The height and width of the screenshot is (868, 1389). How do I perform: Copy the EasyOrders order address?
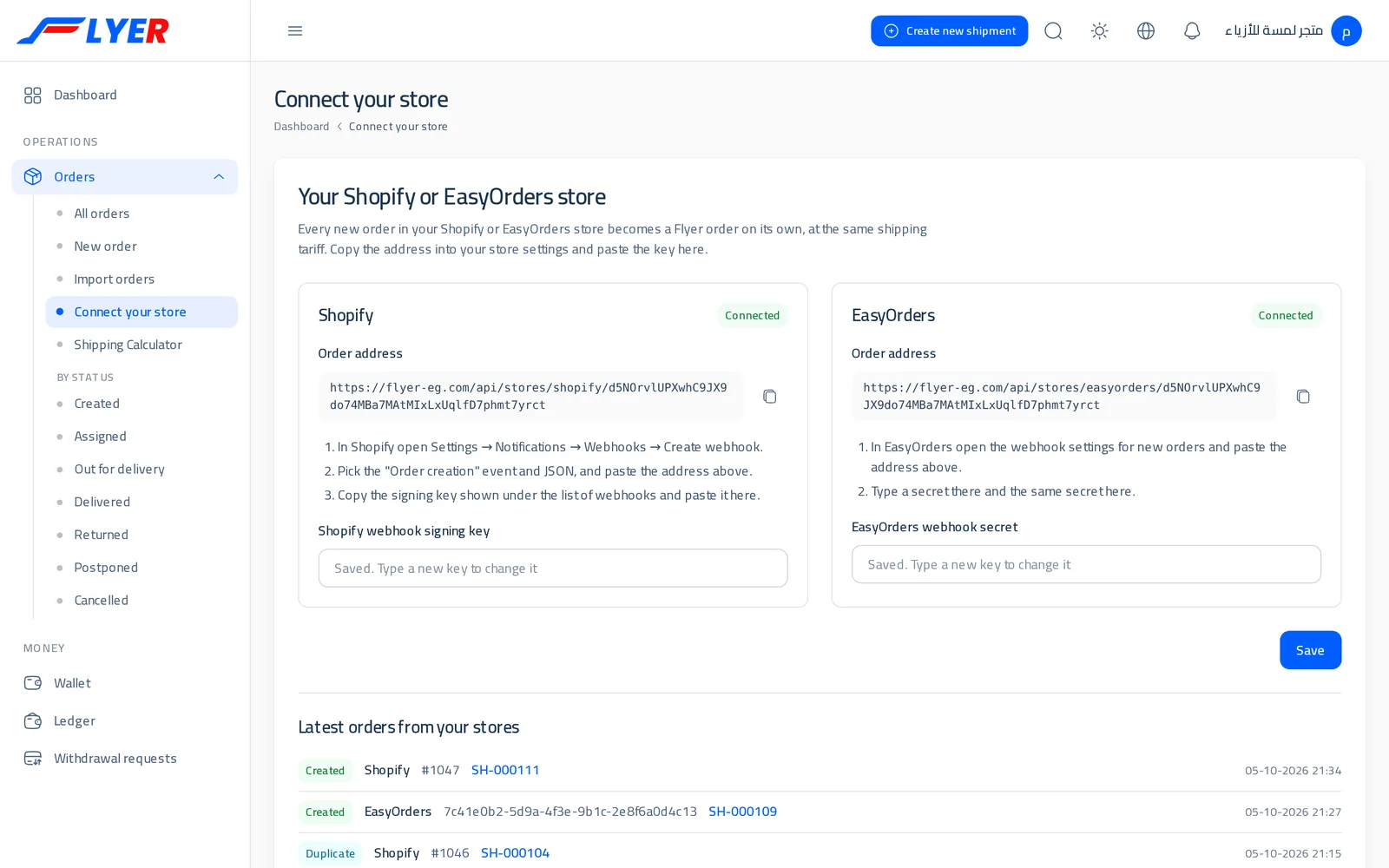point(1303,397)
